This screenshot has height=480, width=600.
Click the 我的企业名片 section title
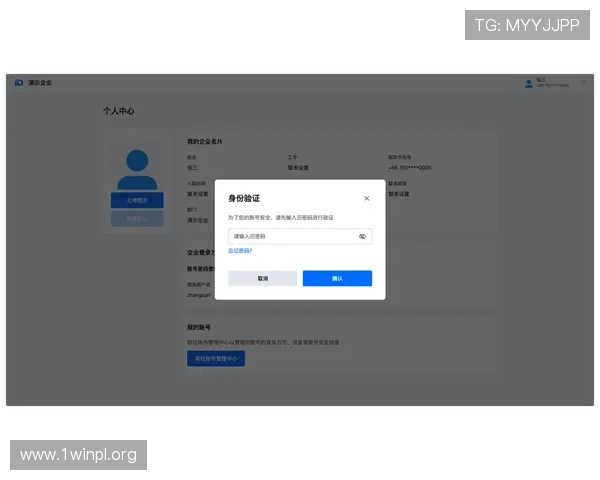(x=205, y=141)
